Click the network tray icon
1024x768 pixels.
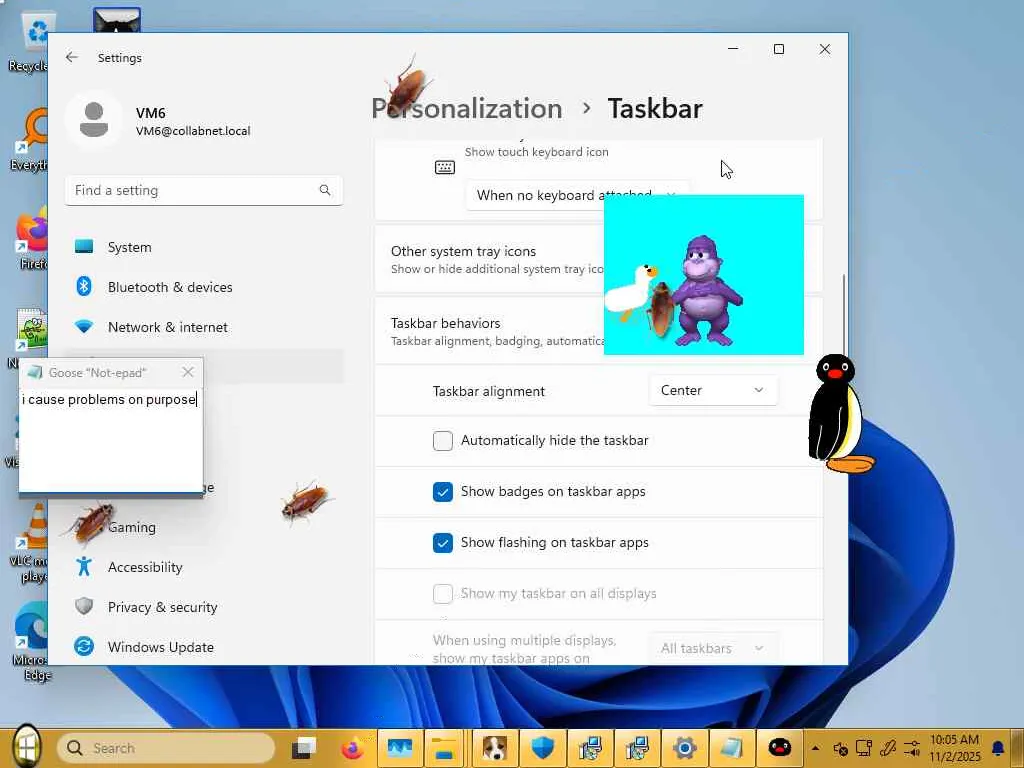864,748
